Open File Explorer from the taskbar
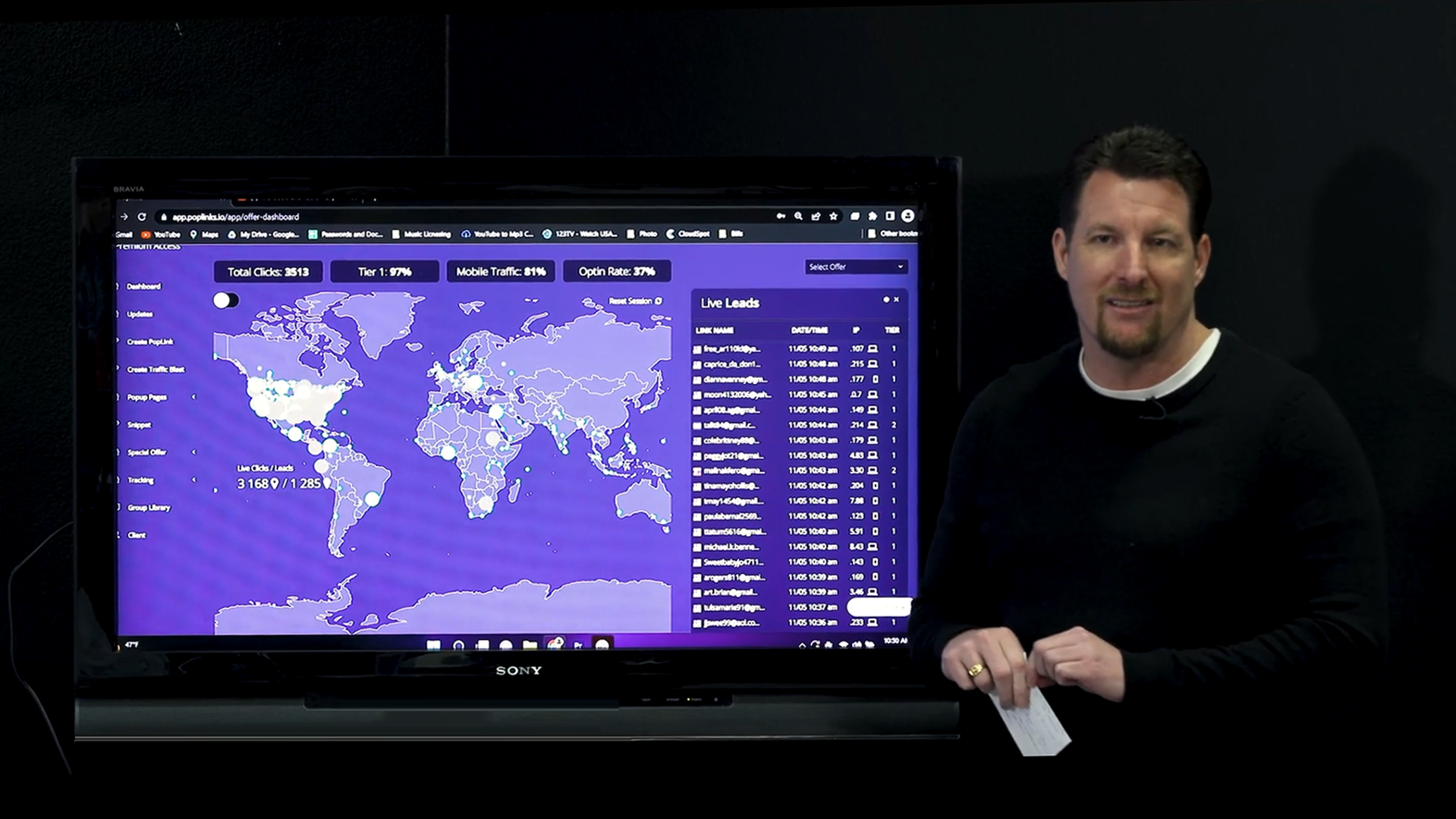The image size is (1456, 819). pyautogui.click(x=530, y=645)
